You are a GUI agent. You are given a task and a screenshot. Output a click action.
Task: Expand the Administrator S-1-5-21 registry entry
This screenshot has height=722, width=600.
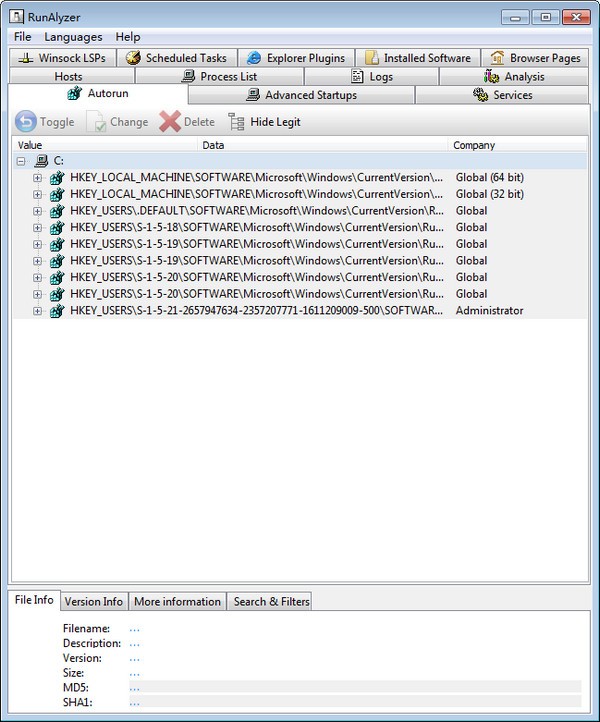click(x=38, y=311)
